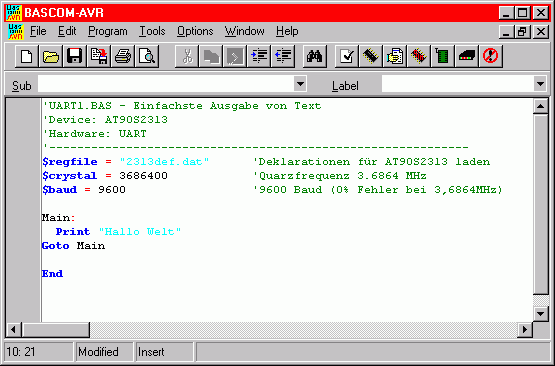Open the simulator with the red chip icon
Image resolution: width=555 pixels, height=366 pixels.
click(x=419, y=56)
